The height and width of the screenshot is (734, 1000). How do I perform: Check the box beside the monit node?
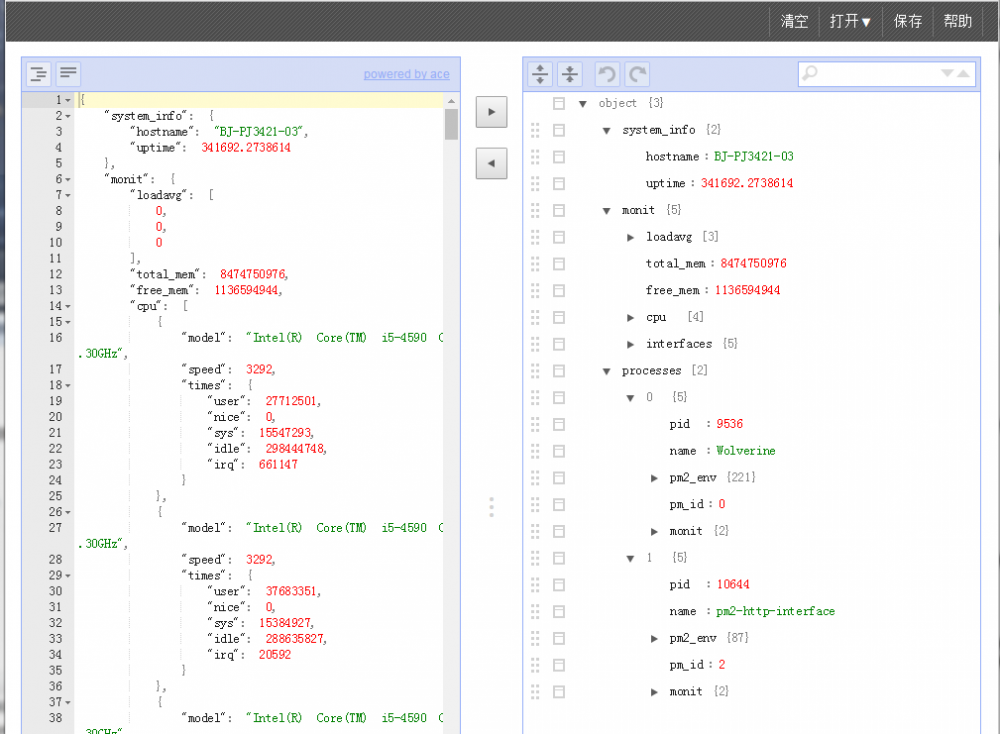558,210
